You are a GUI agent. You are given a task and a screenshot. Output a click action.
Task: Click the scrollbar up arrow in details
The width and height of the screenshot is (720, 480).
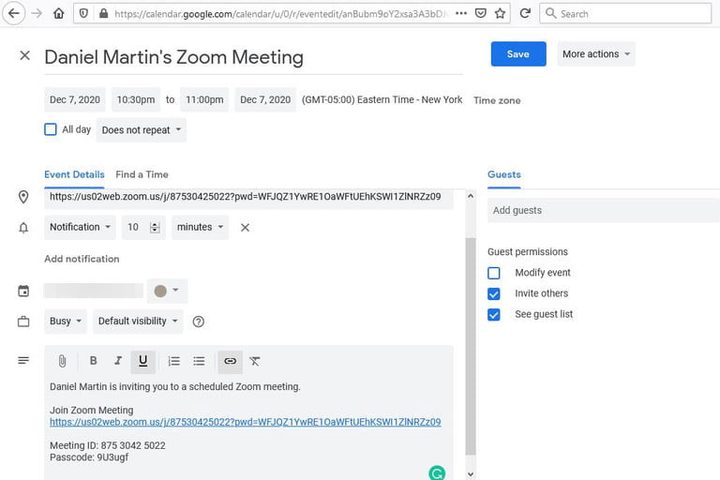(470, 196)
